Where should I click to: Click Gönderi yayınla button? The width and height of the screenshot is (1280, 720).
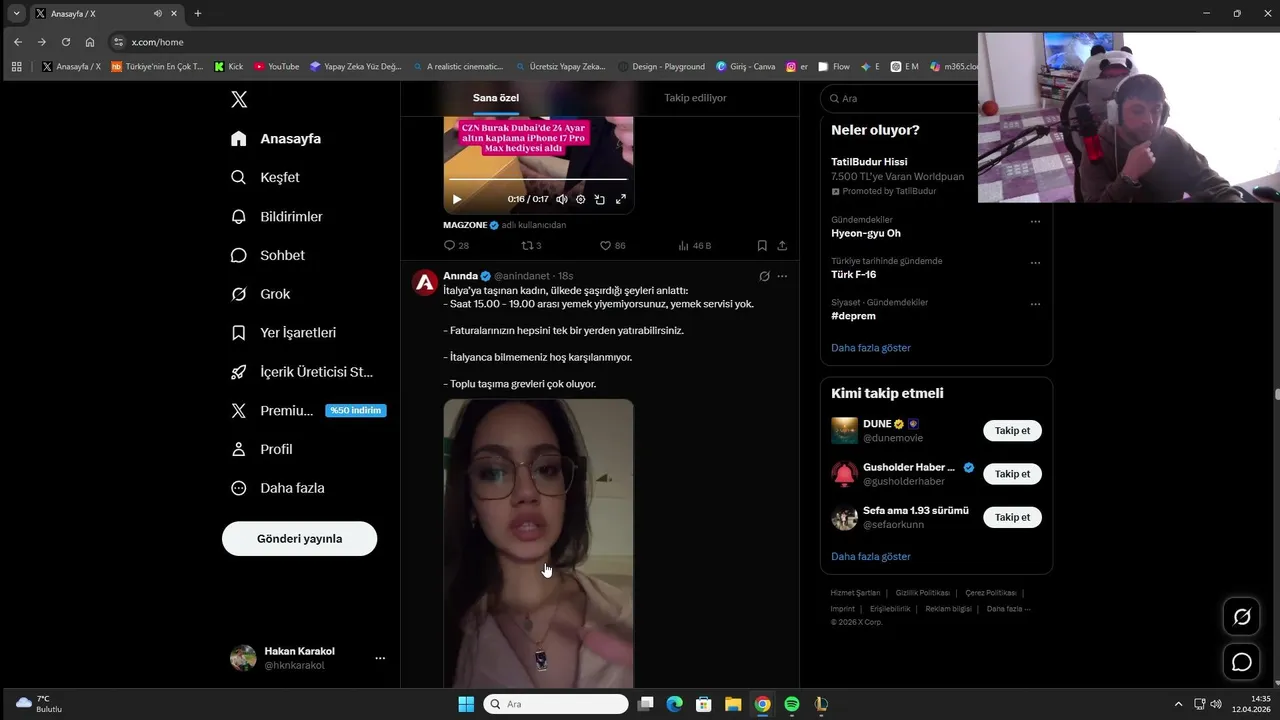pyautogui.click(x=299, y=538)
